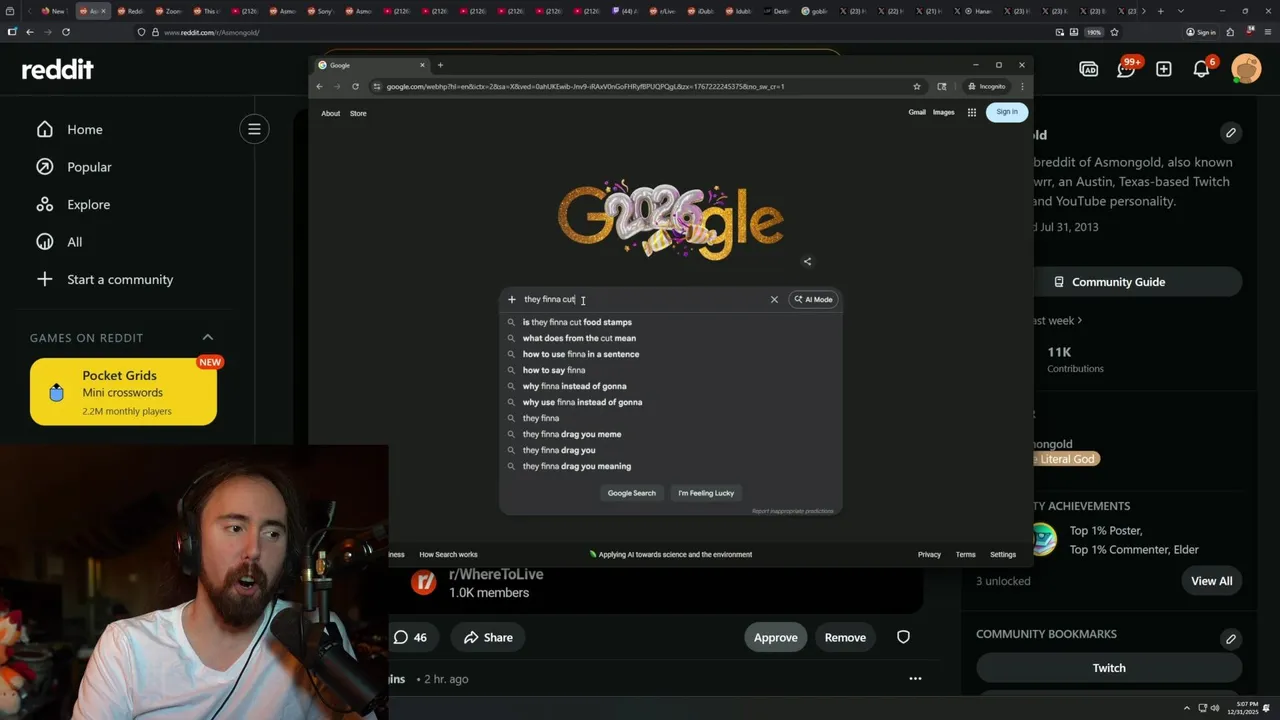Click the blue Sign in button on Google

point(1007,112)
